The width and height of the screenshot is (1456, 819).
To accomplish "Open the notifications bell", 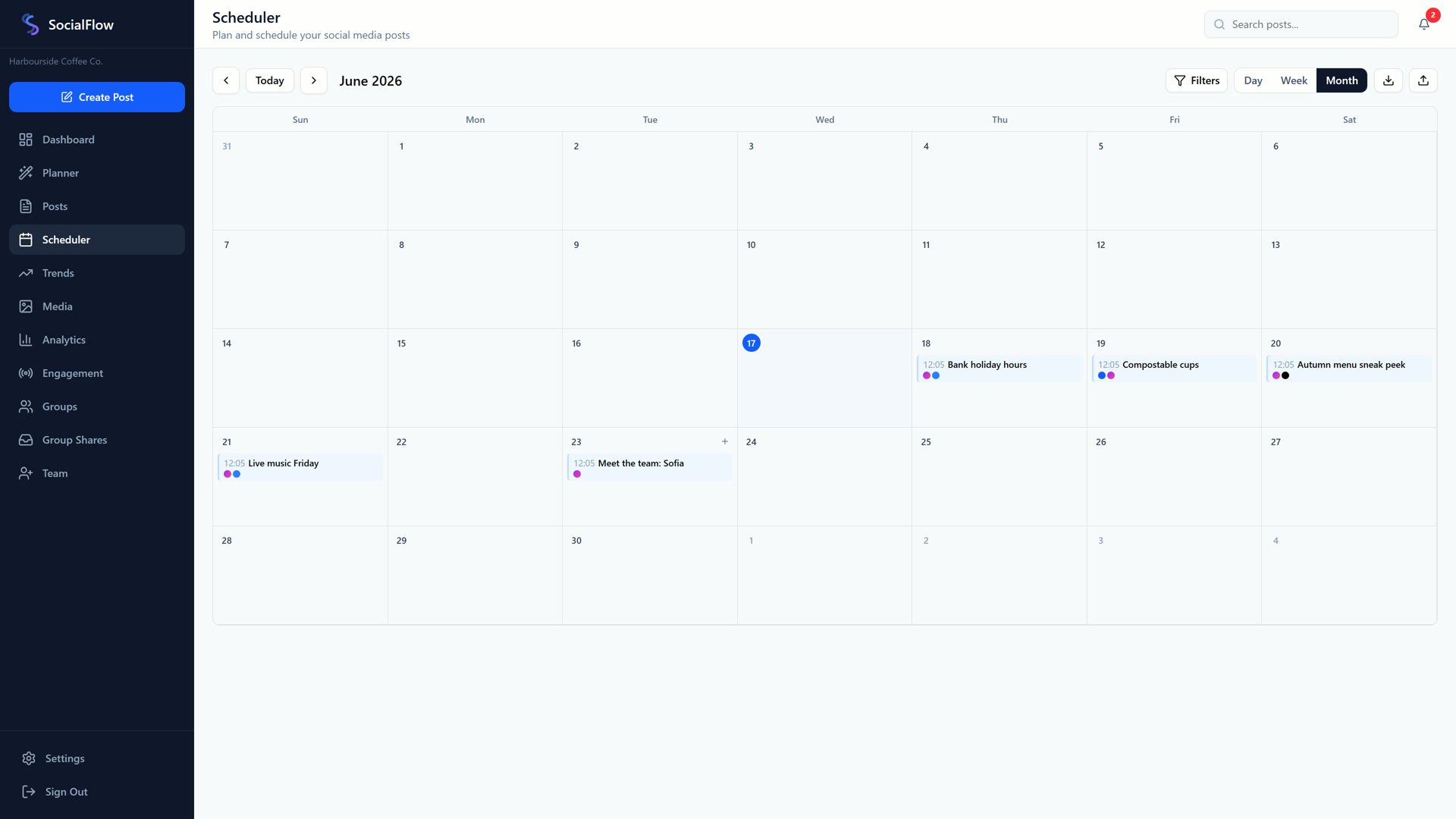I will click(x=1423, y=24).
